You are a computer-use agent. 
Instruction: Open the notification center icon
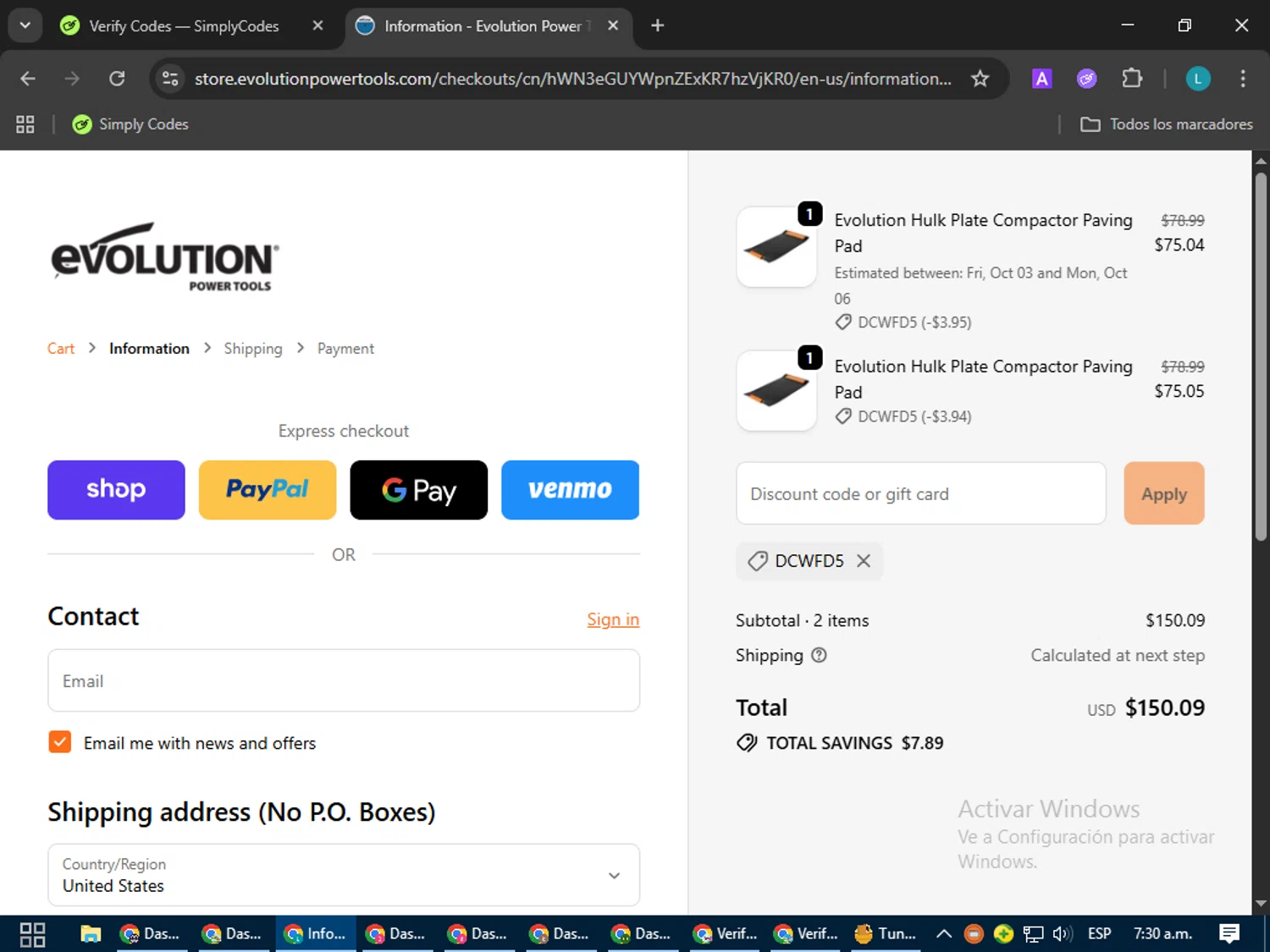click(x=1229, y=934)
